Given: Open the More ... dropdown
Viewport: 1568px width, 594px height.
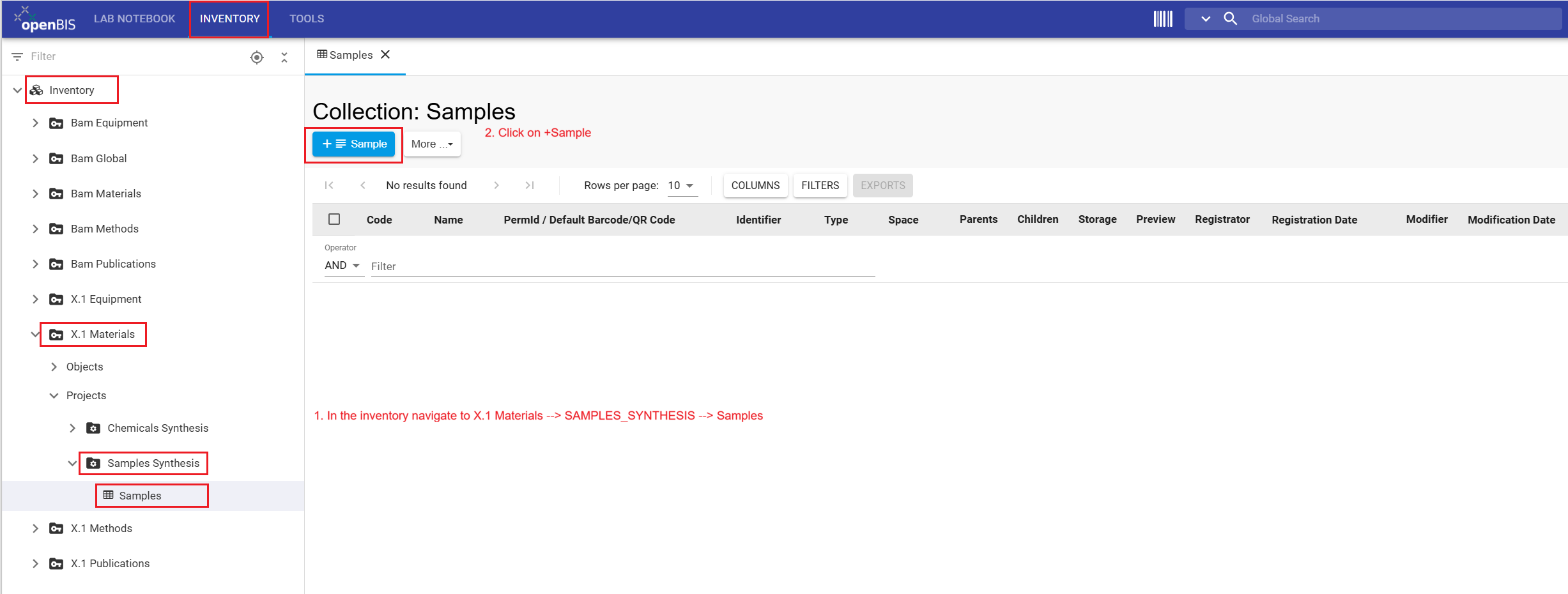Looking at the screenshot, I should pos(432,144).
